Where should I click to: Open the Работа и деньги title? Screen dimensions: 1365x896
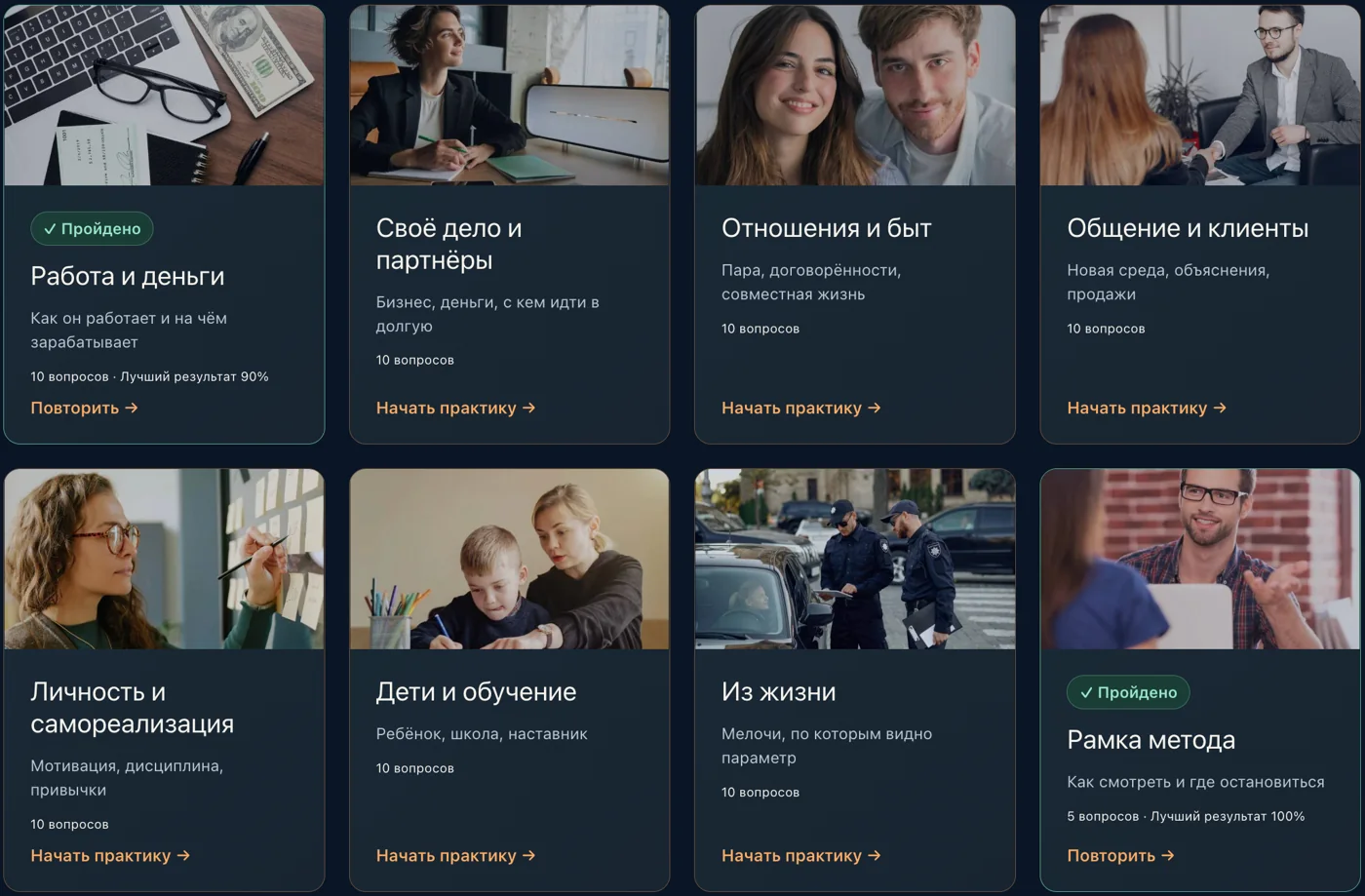click(x=128, y=276)
